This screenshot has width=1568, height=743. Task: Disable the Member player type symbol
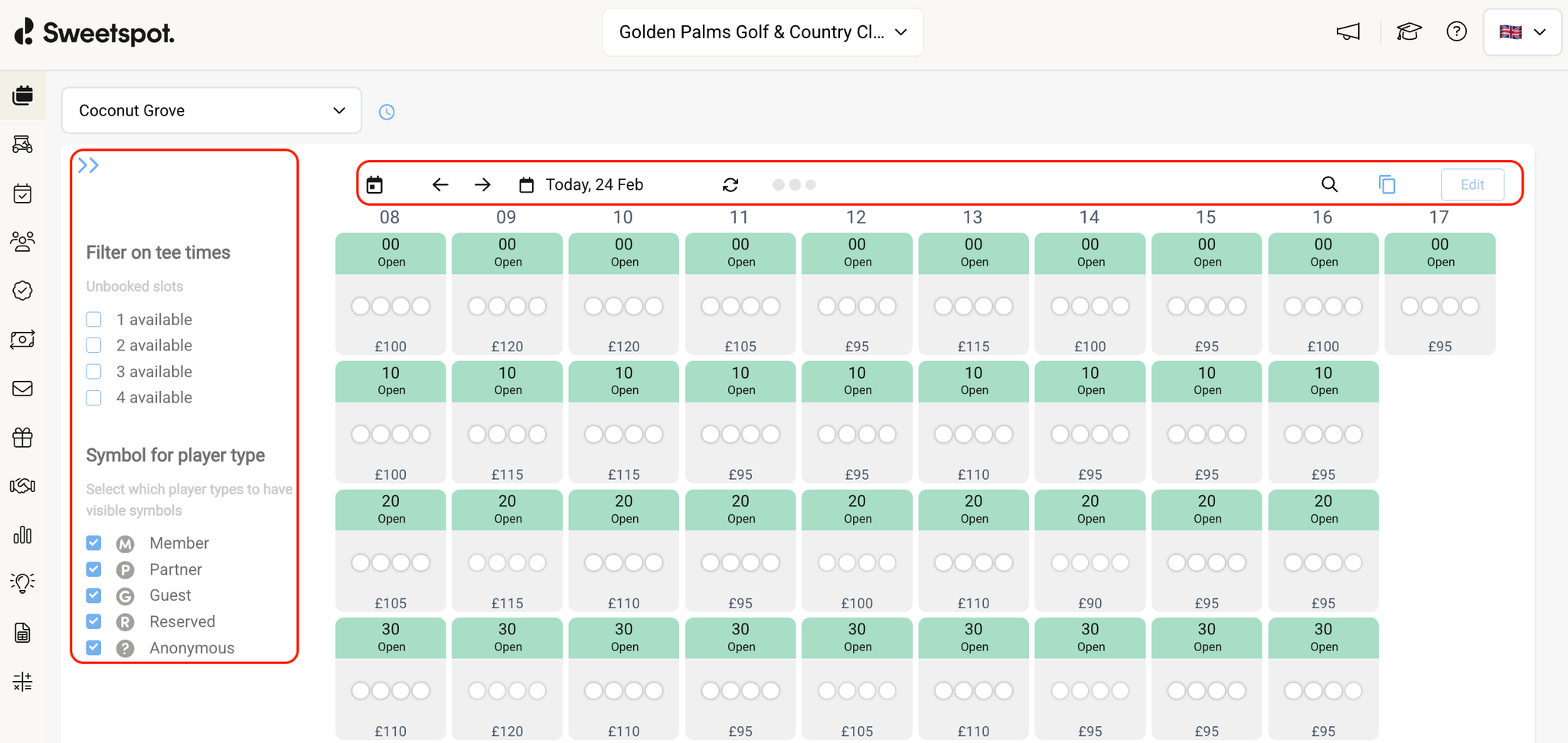93,543
